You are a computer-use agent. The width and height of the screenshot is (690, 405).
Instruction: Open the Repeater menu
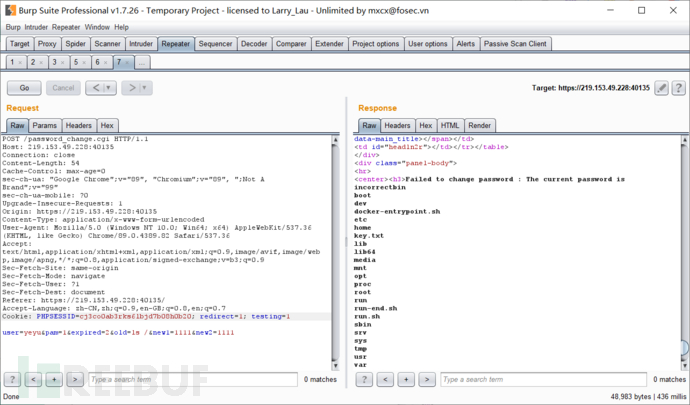point(66,27)
